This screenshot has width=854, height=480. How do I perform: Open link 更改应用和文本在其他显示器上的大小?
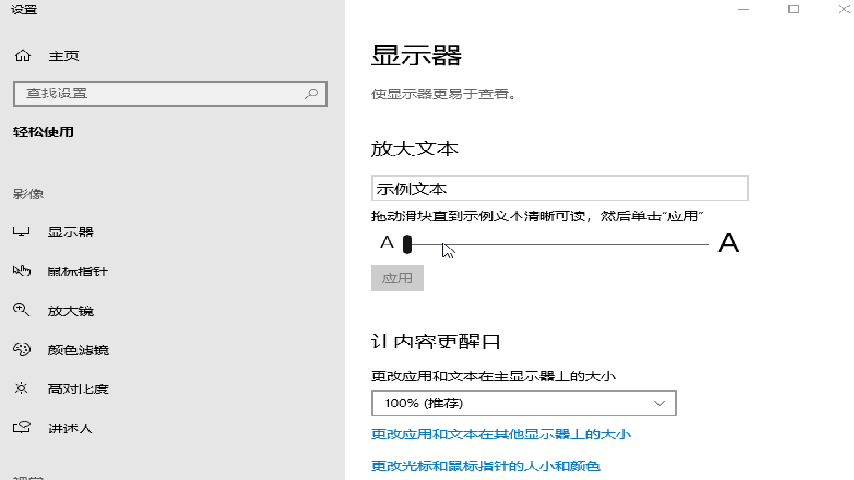coord(500,434)
